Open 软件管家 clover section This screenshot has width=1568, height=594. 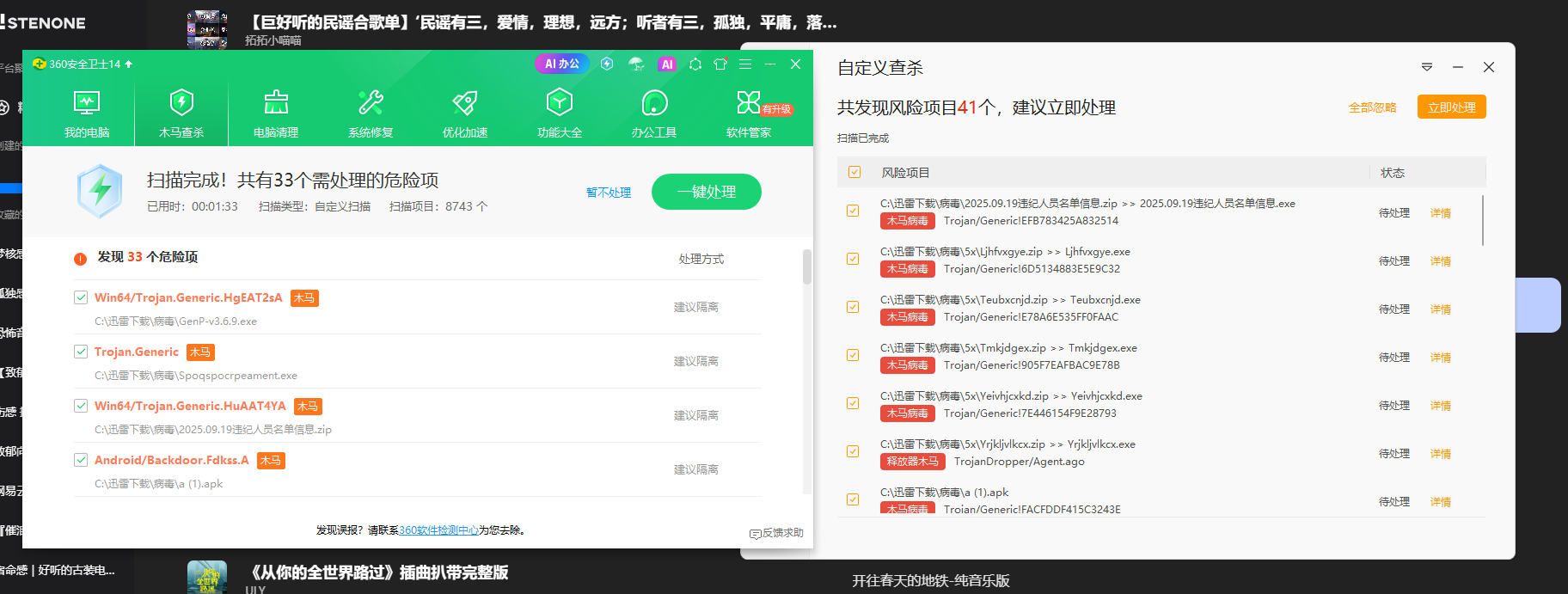click(749, 113)
